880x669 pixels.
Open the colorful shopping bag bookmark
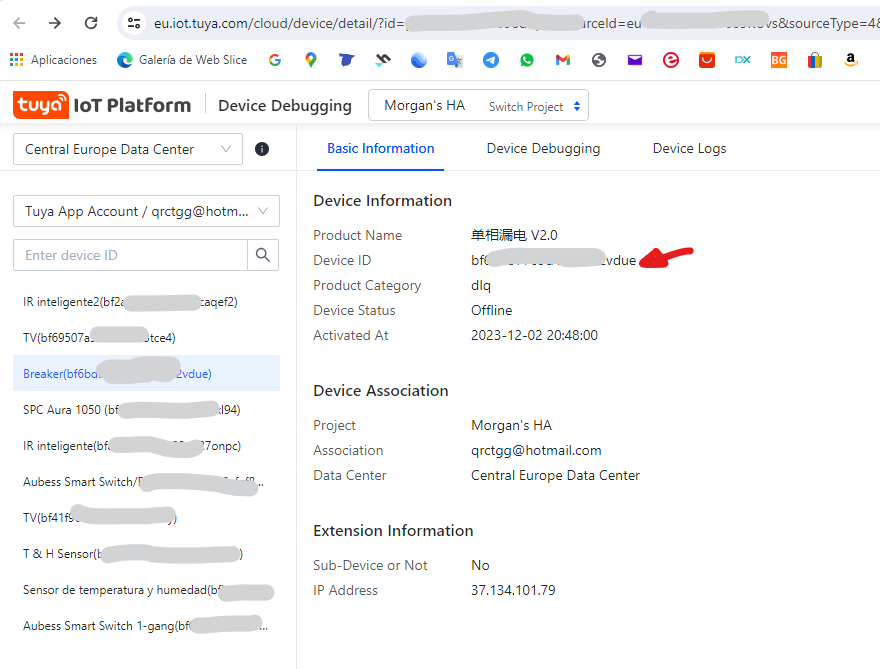pyautogui.click(x=815, y=60)
